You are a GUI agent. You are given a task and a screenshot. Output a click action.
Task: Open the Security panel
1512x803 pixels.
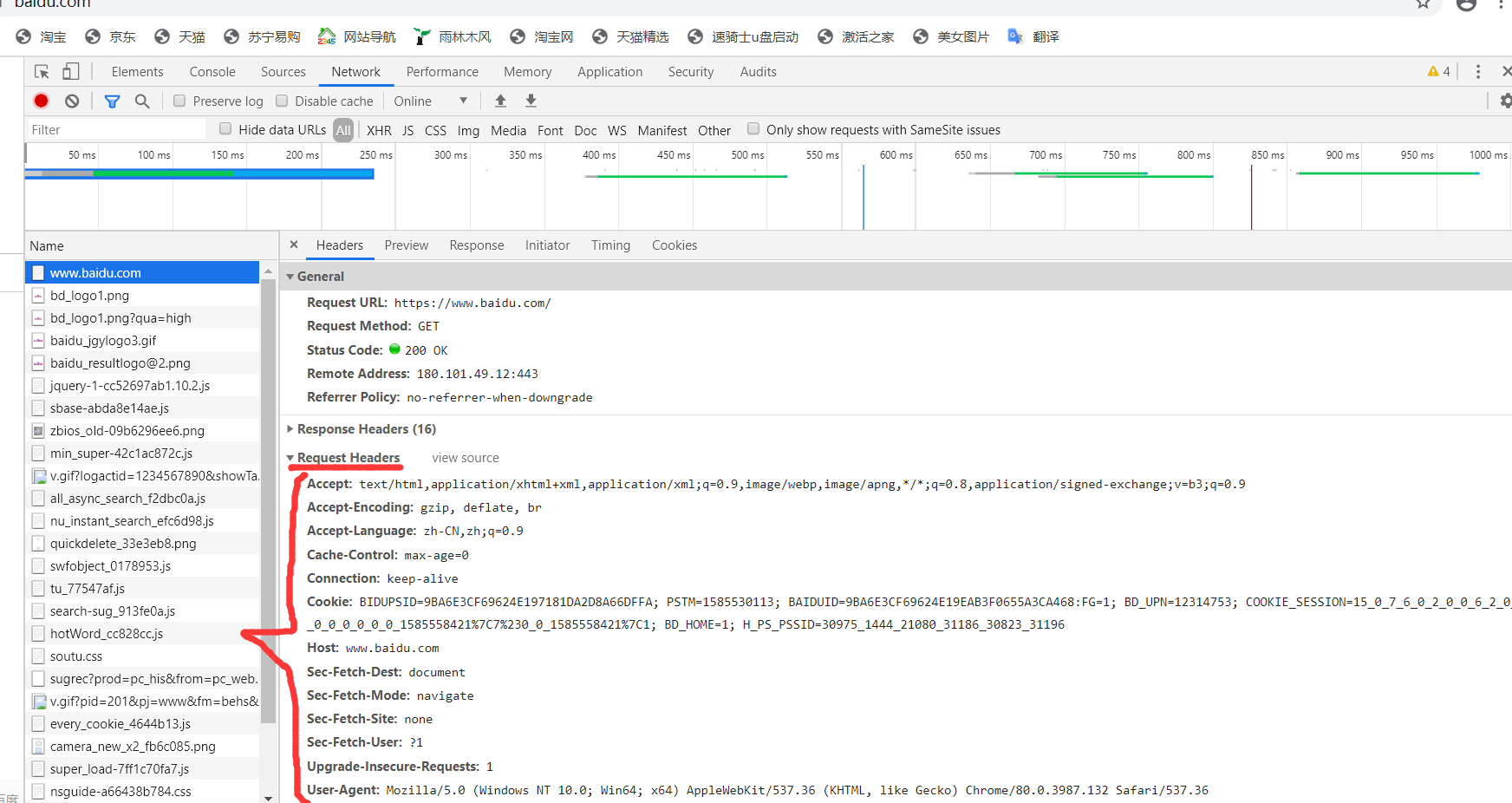(691, 72)
